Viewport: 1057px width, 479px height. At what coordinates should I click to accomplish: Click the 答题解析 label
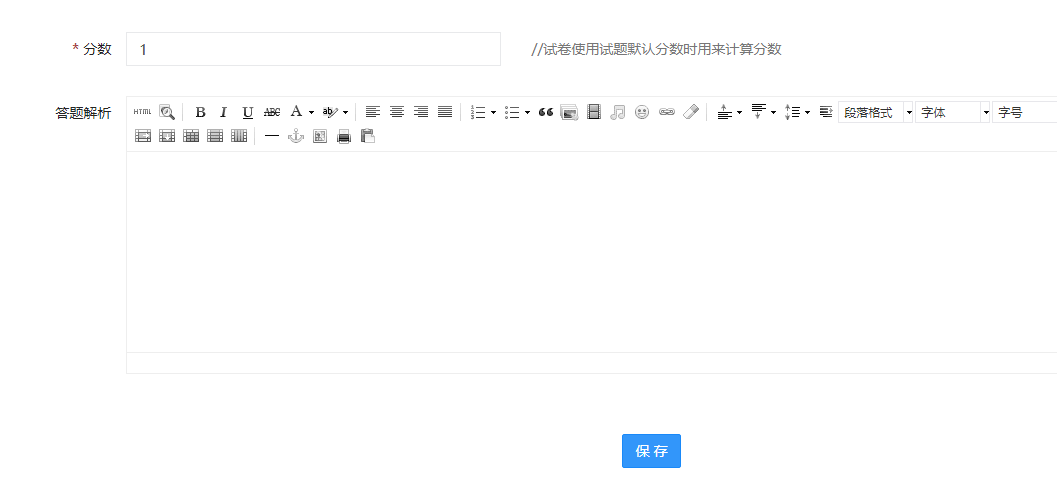point(83,113)
